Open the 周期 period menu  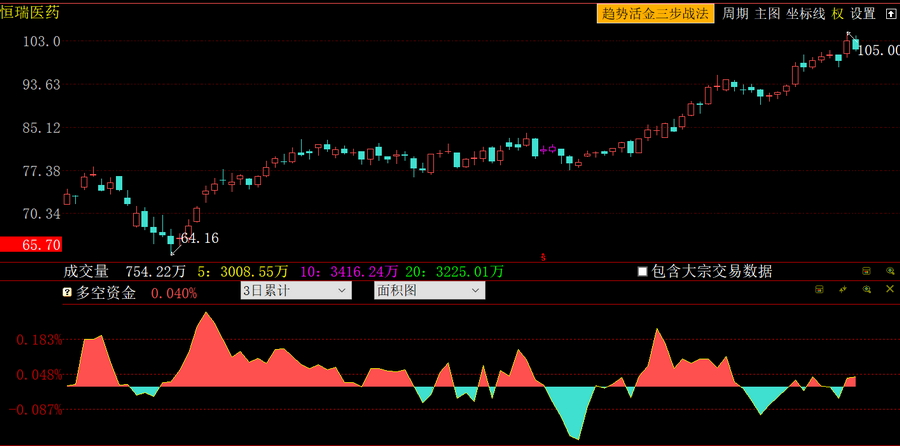[x=735, y=14]
